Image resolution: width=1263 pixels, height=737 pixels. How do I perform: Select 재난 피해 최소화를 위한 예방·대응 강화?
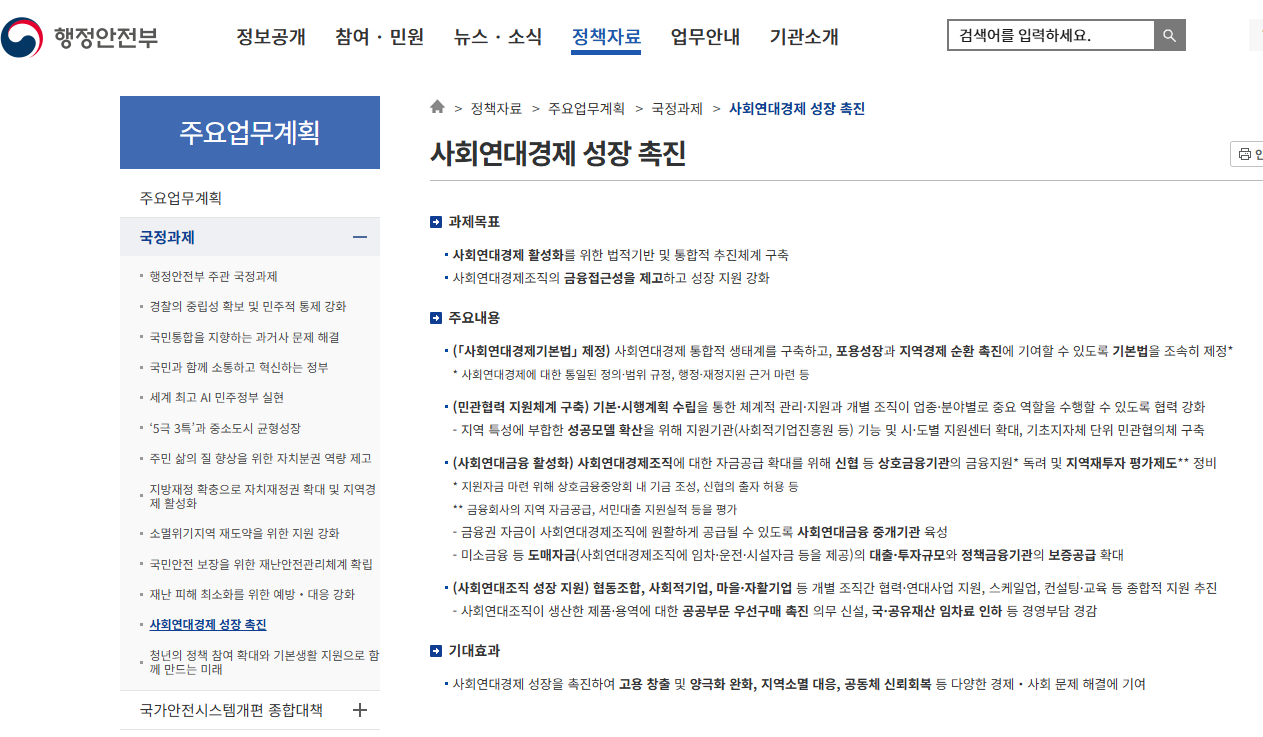tap(252, 594)
